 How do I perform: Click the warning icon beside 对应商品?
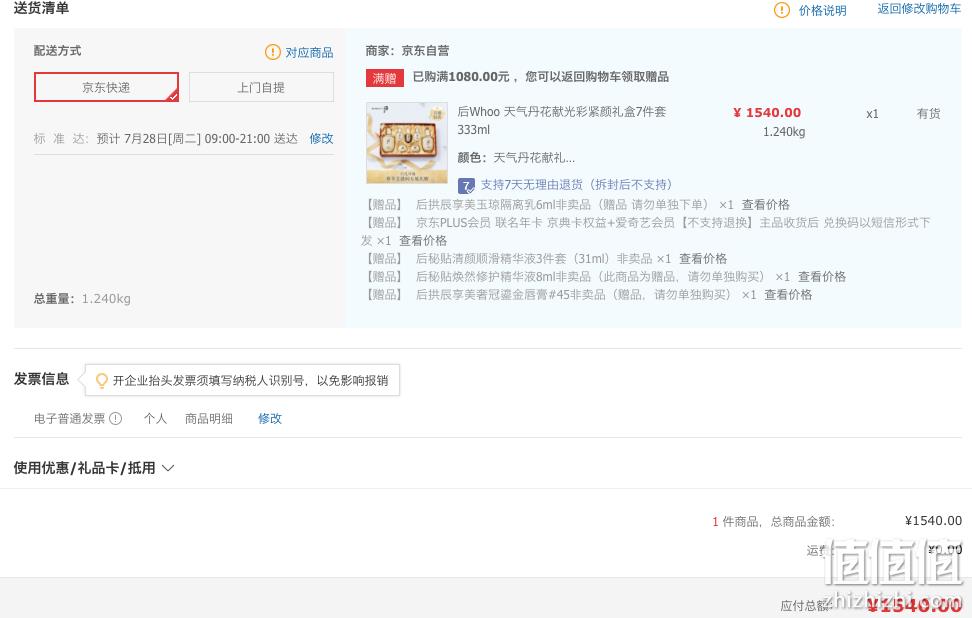tap(272, 52)
